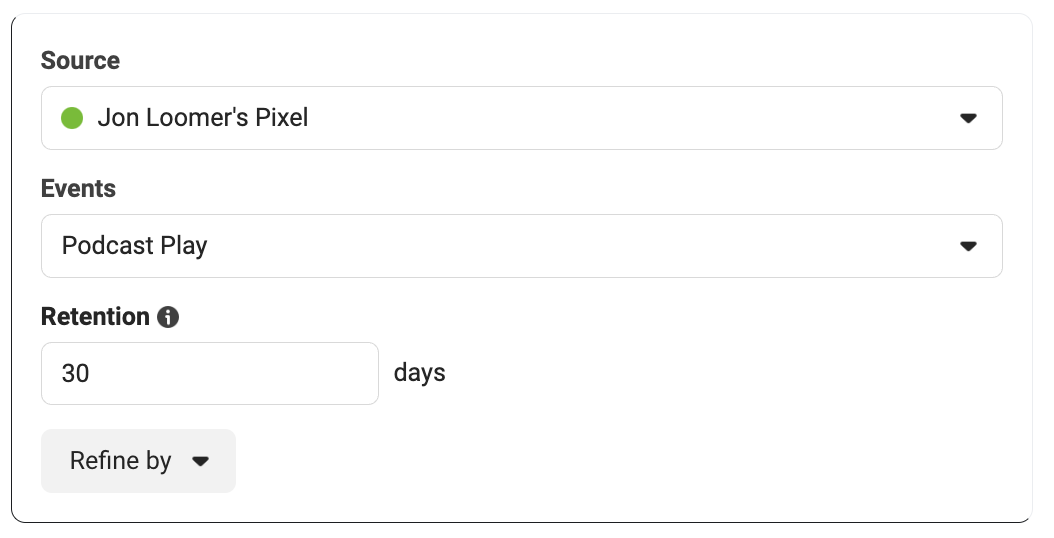
Task: Click empty space inside the Events combo box
Action: [578, 245]
